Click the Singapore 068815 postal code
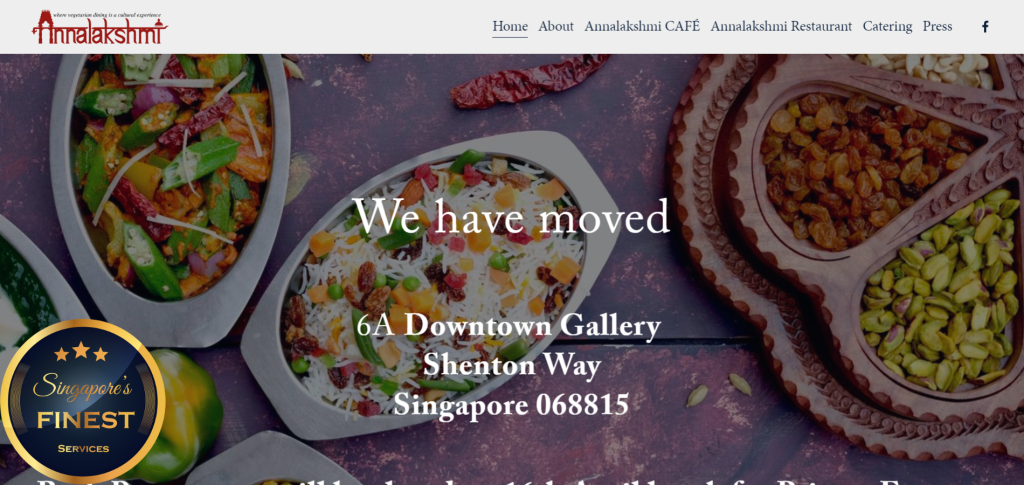Viewport: 1024px width, 485px height. click(x=511, y=405)
